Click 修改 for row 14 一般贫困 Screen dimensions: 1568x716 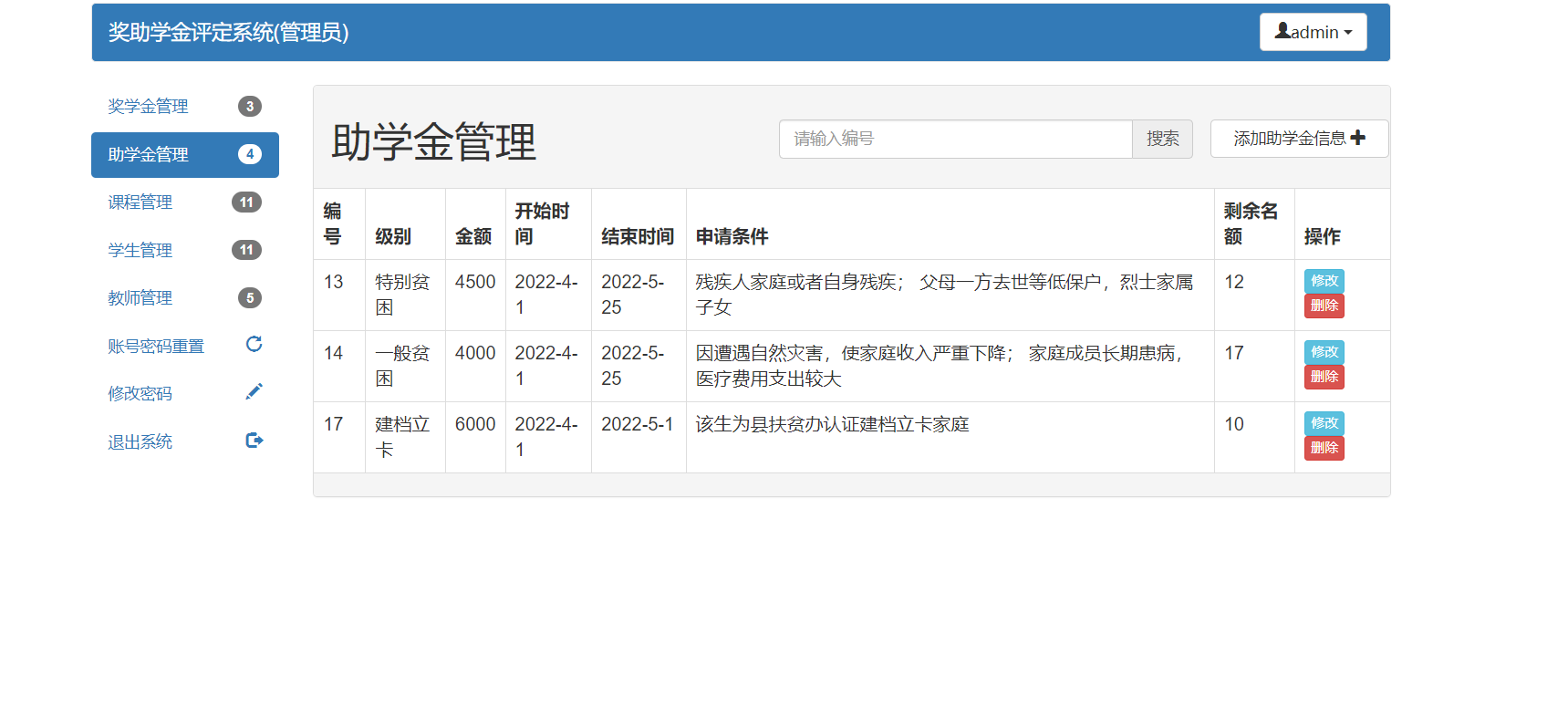coord(1324,352)
